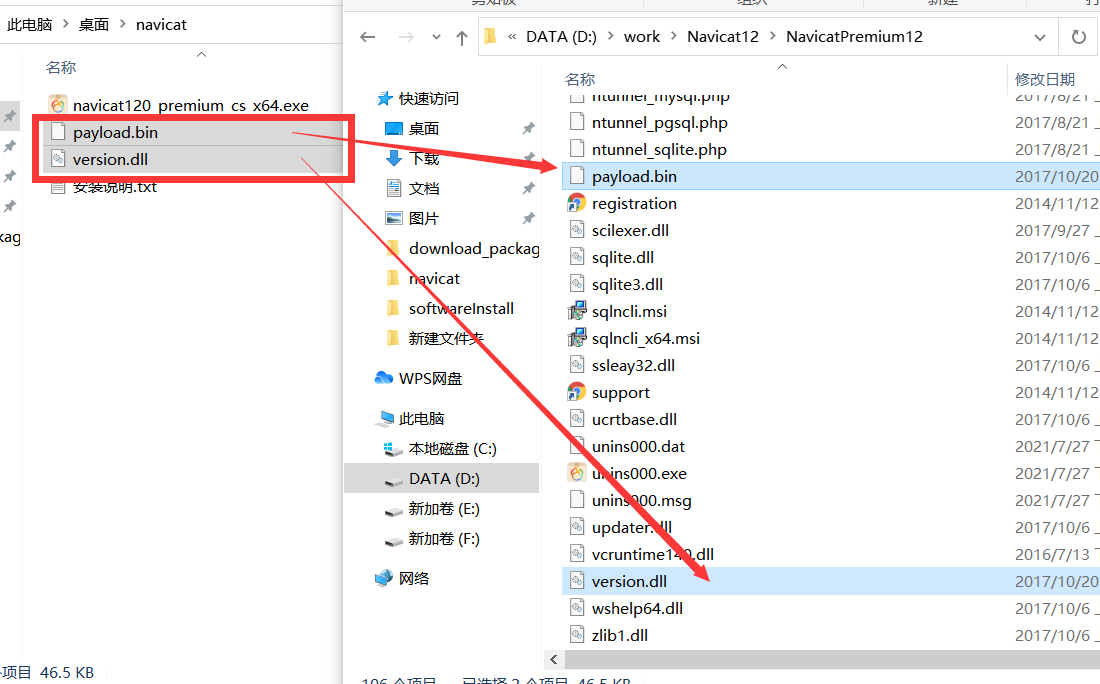Screen dimensions: 1100x684
Task: Open 新建文件夹 folder in navigation pane
Action: (446, 339)
